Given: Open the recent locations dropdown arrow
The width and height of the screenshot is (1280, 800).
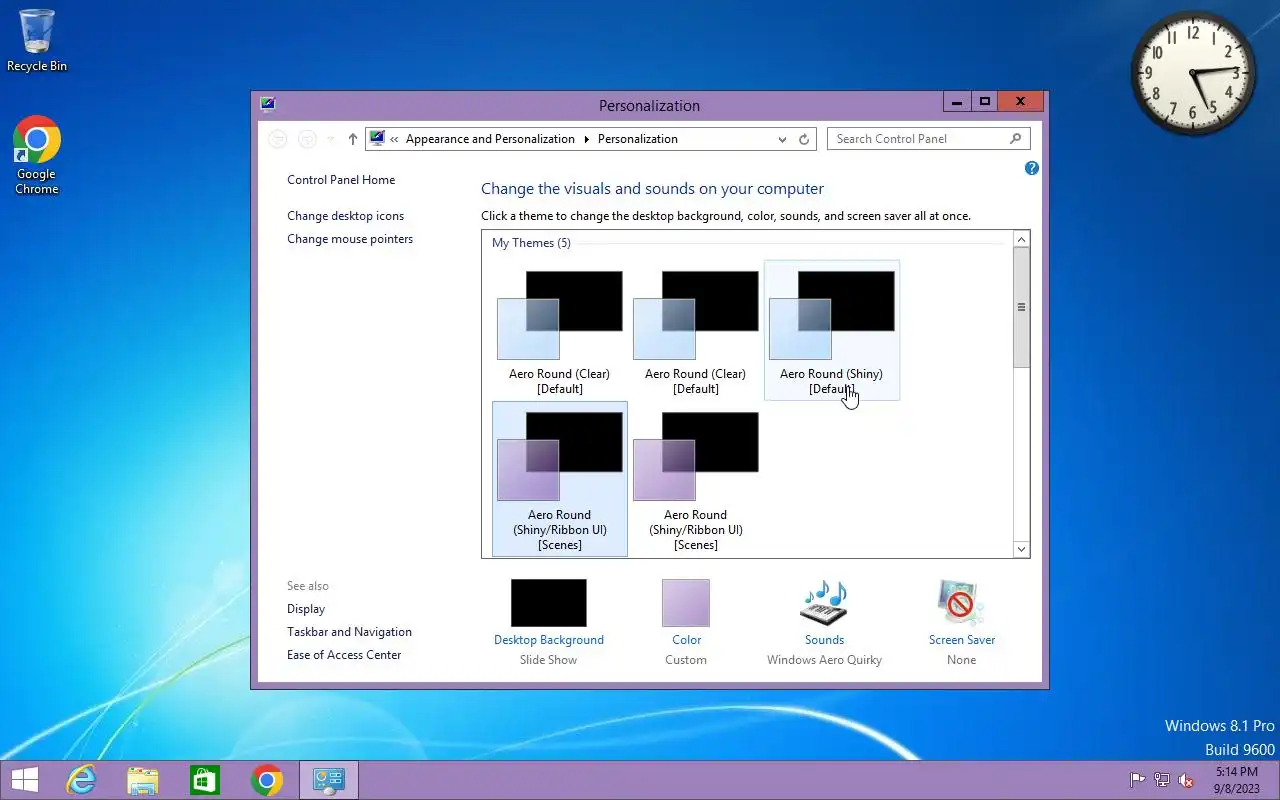Looking at the screenshot, I should point(331,139).
